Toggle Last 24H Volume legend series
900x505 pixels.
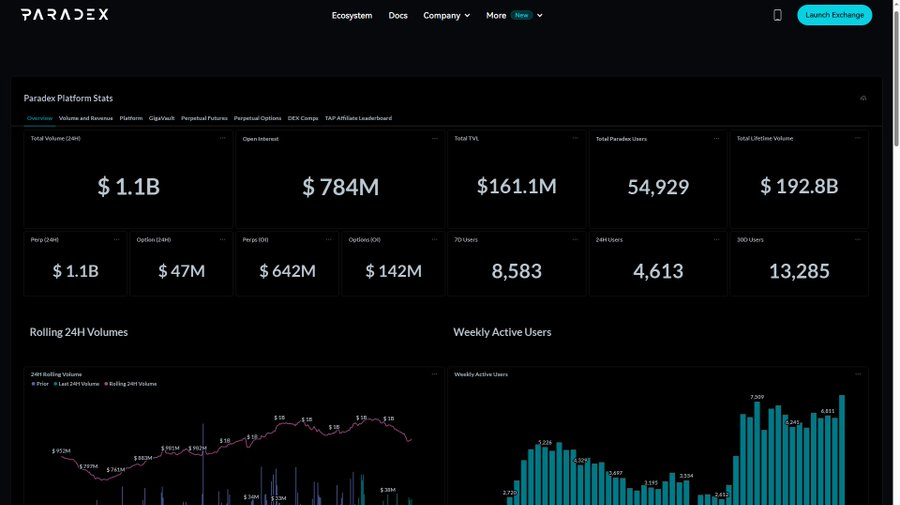(x=76, y=384)
